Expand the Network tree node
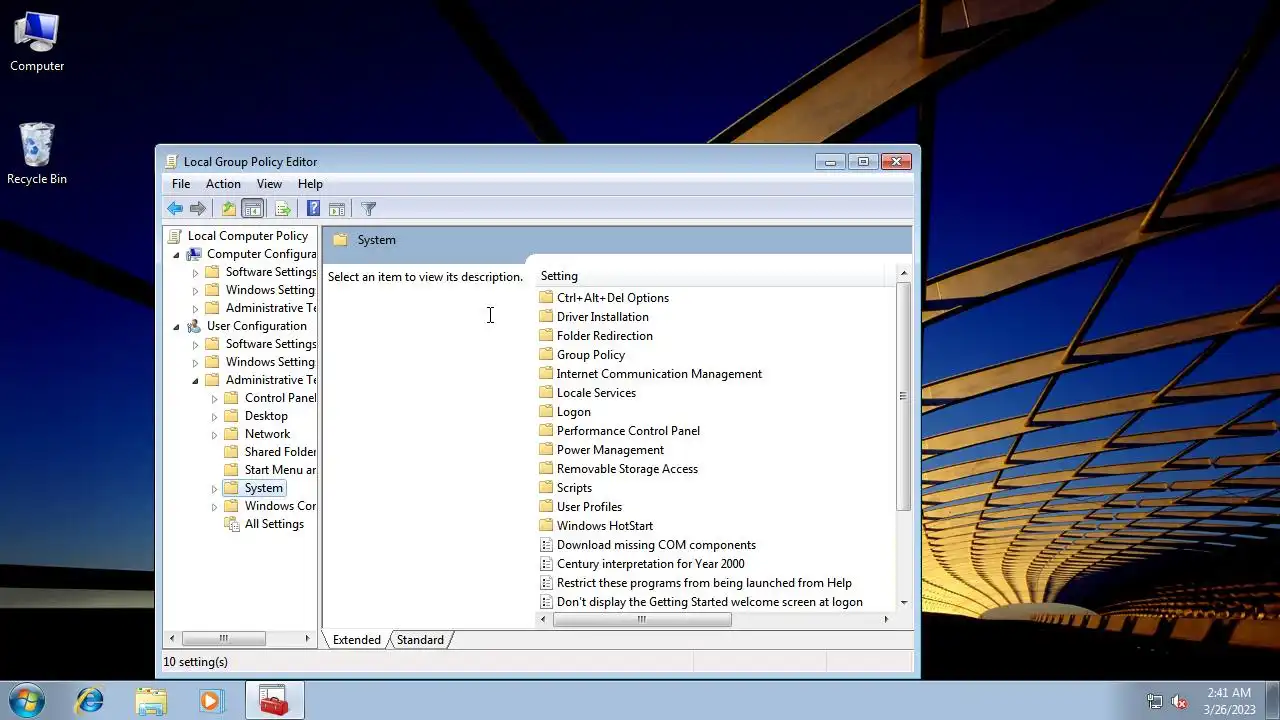Viewport: 1280px width, 720px height. tap(214, 434)
